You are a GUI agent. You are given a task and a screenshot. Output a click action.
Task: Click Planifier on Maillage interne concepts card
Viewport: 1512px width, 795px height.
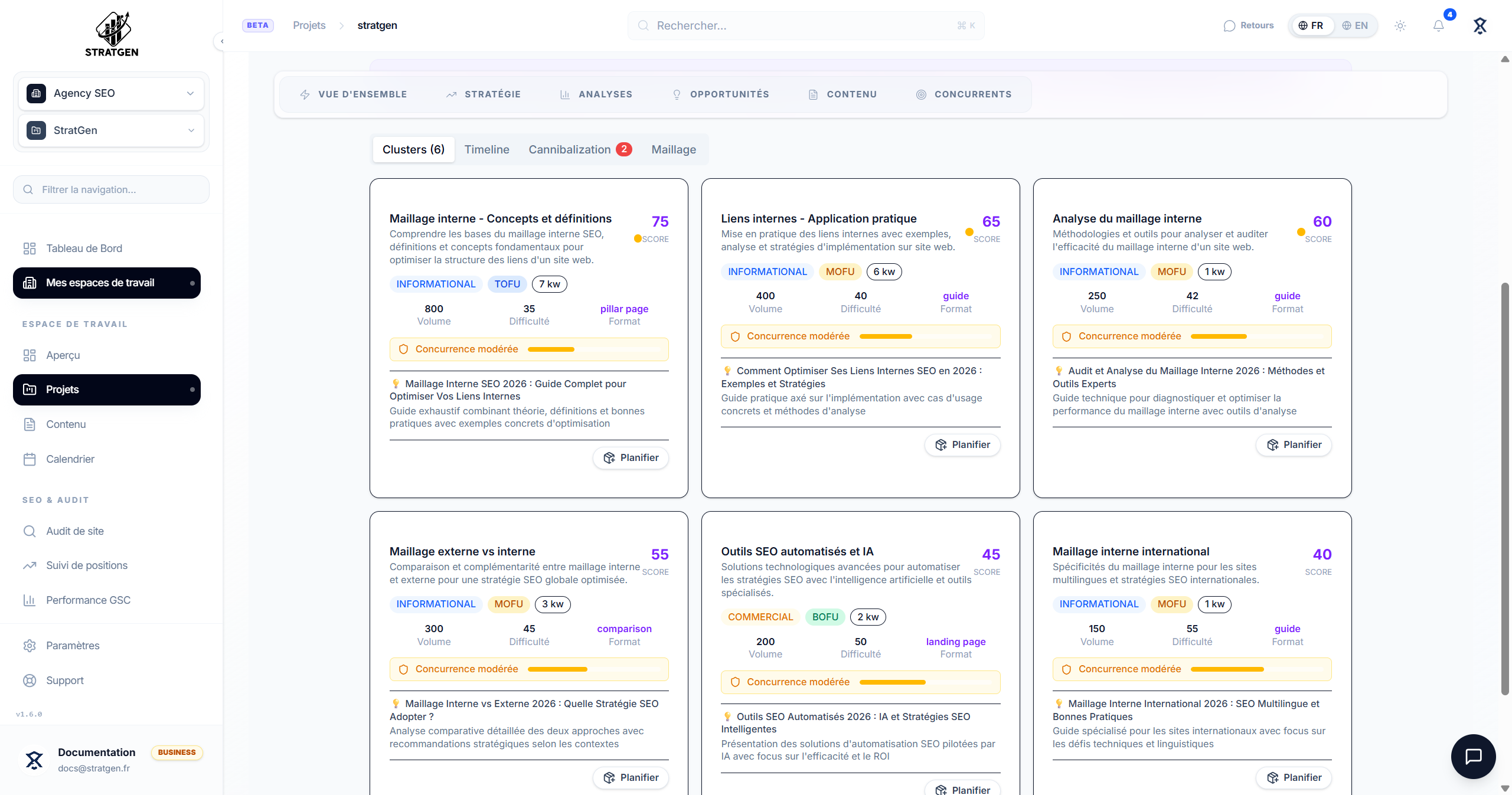point(631,458)
